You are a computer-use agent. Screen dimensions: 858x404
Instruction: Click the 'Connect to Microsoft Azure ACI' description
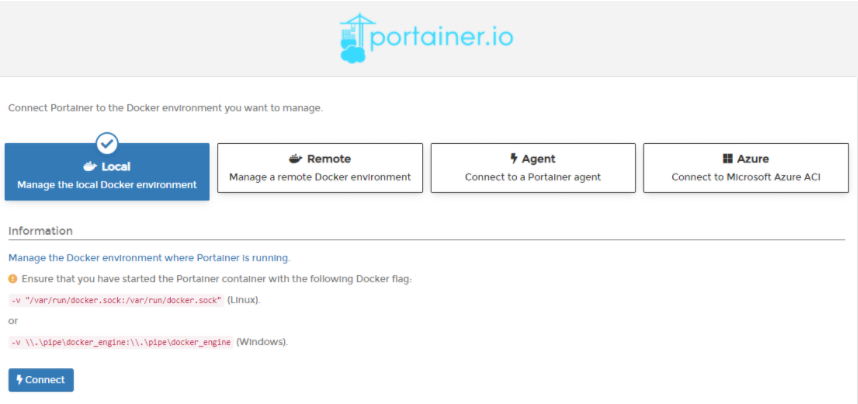point(746,177)
